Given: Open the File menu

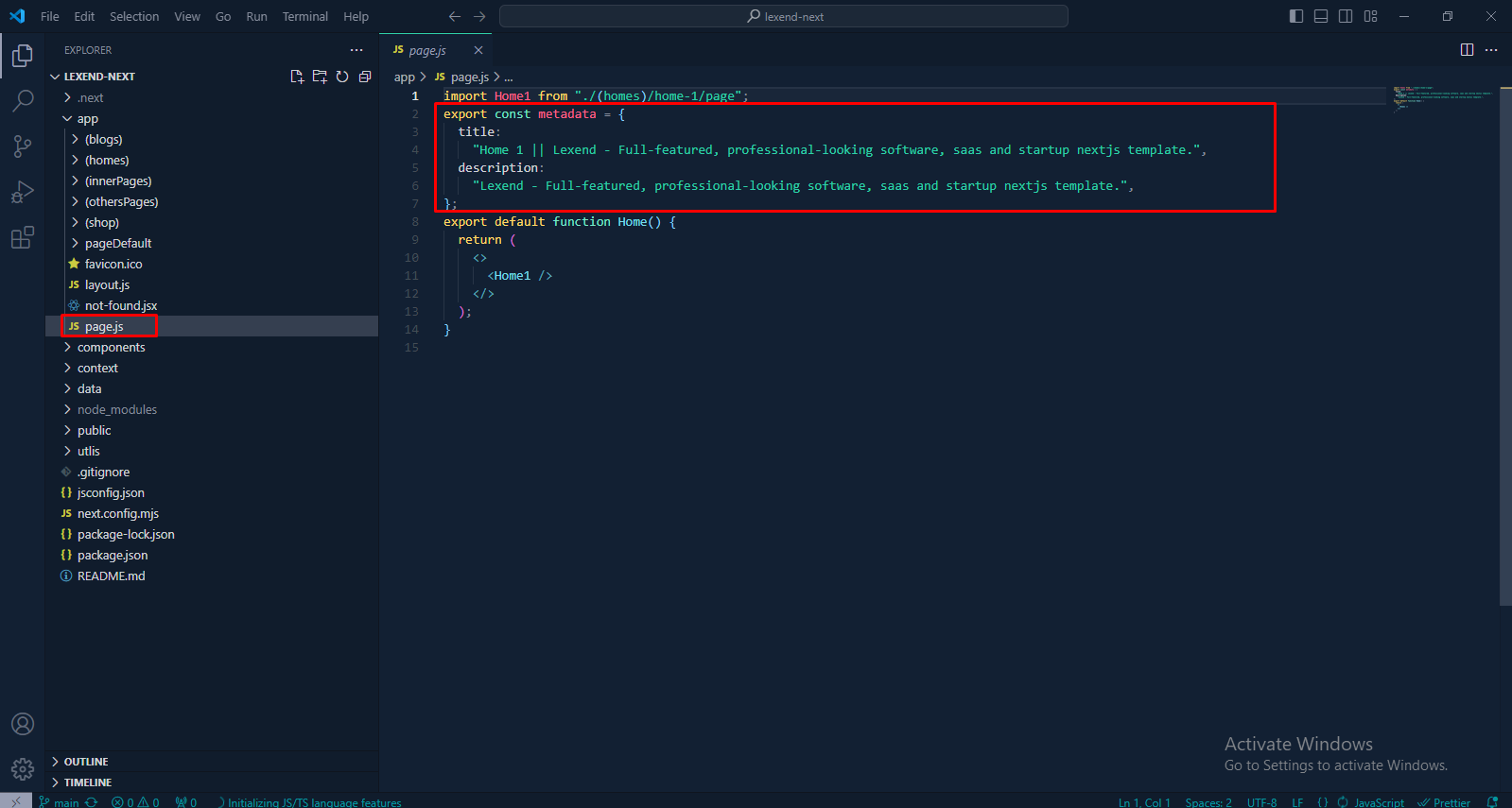Looking at the screenshot, I should pyautogui.click(x=50, y=16).
